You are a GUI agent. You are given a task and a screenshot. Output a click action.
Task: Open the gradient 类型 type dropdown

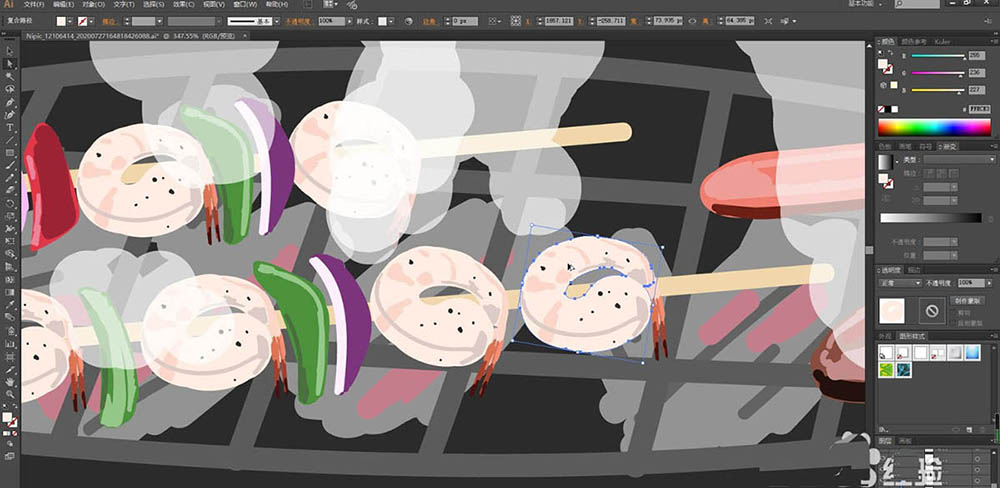[959, 159]
